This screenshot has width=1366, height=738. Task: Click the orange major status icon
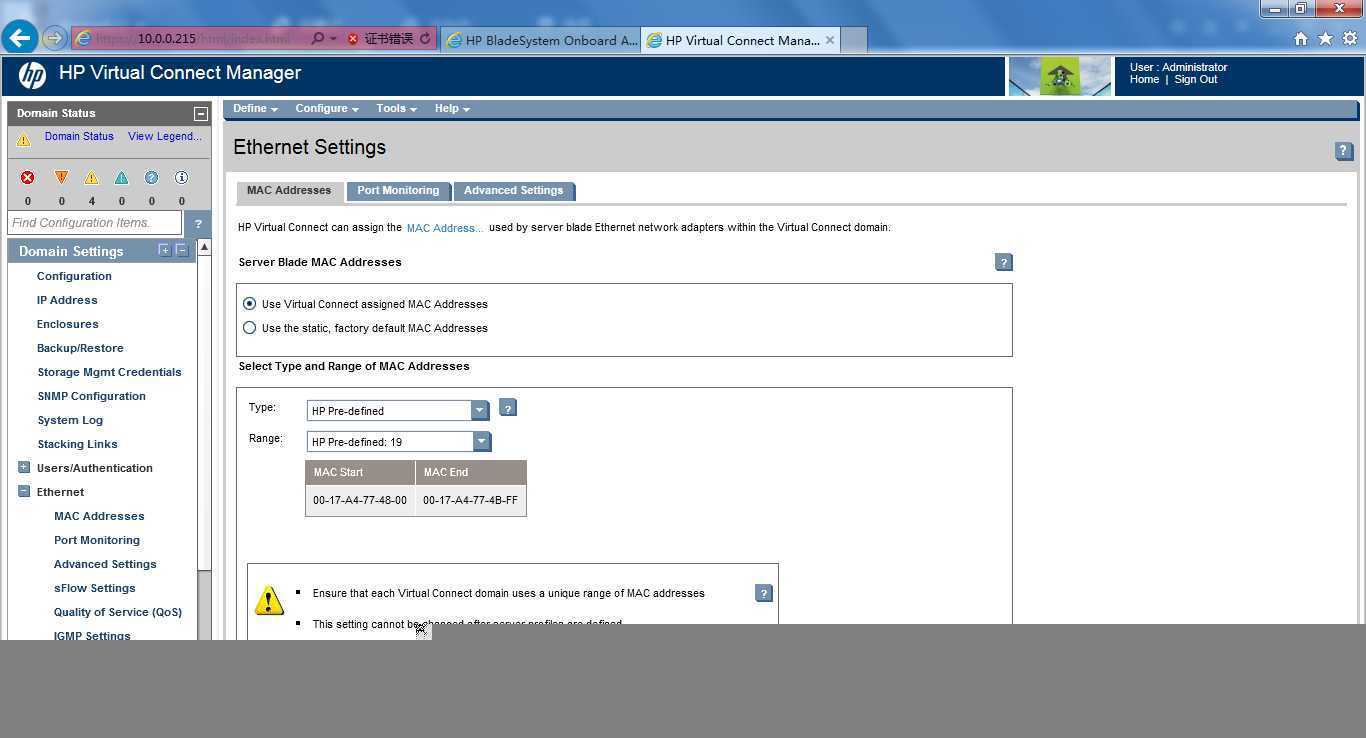(61, 177)
